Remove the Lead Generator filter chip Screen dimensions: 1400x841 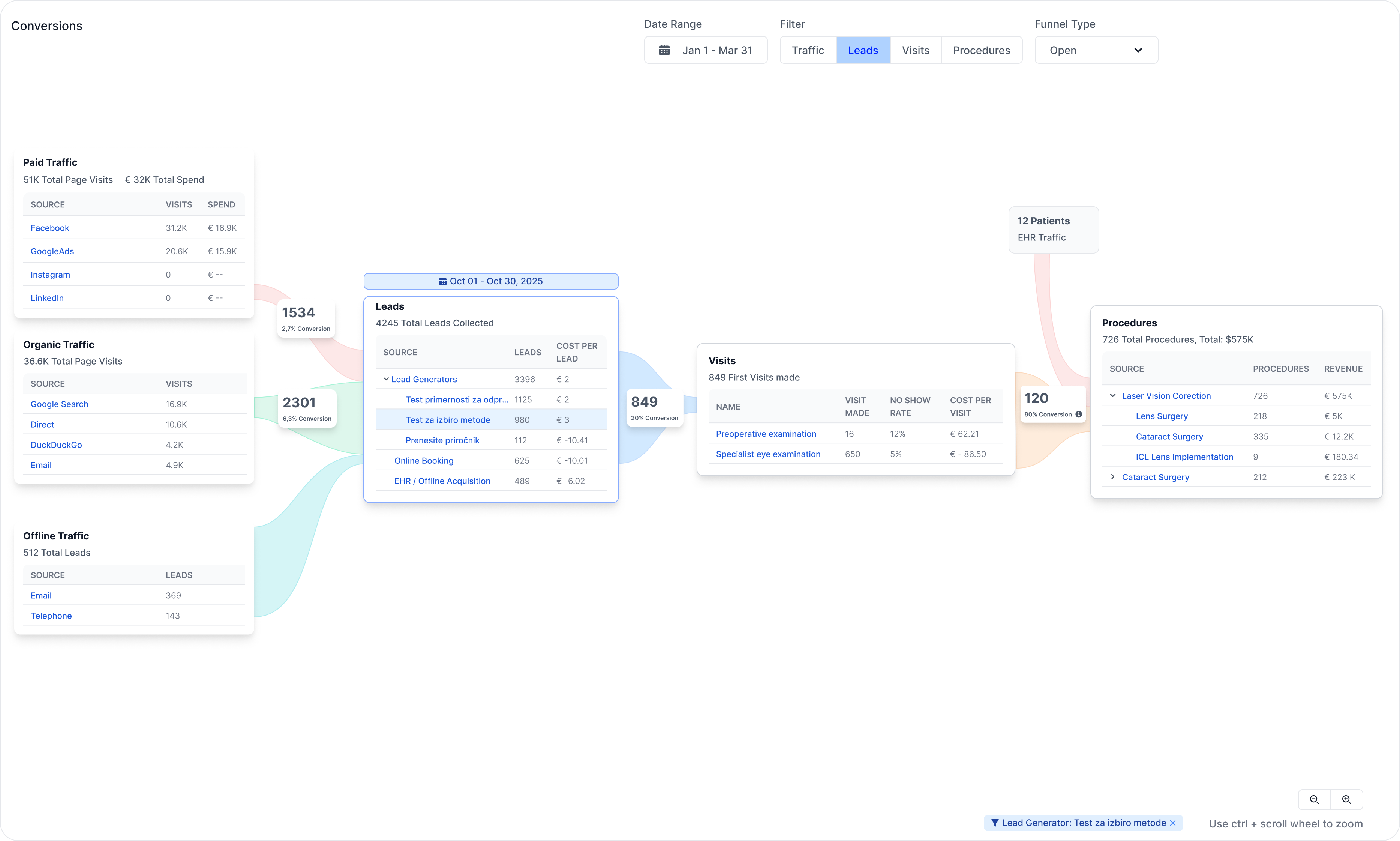[1173, 823]
